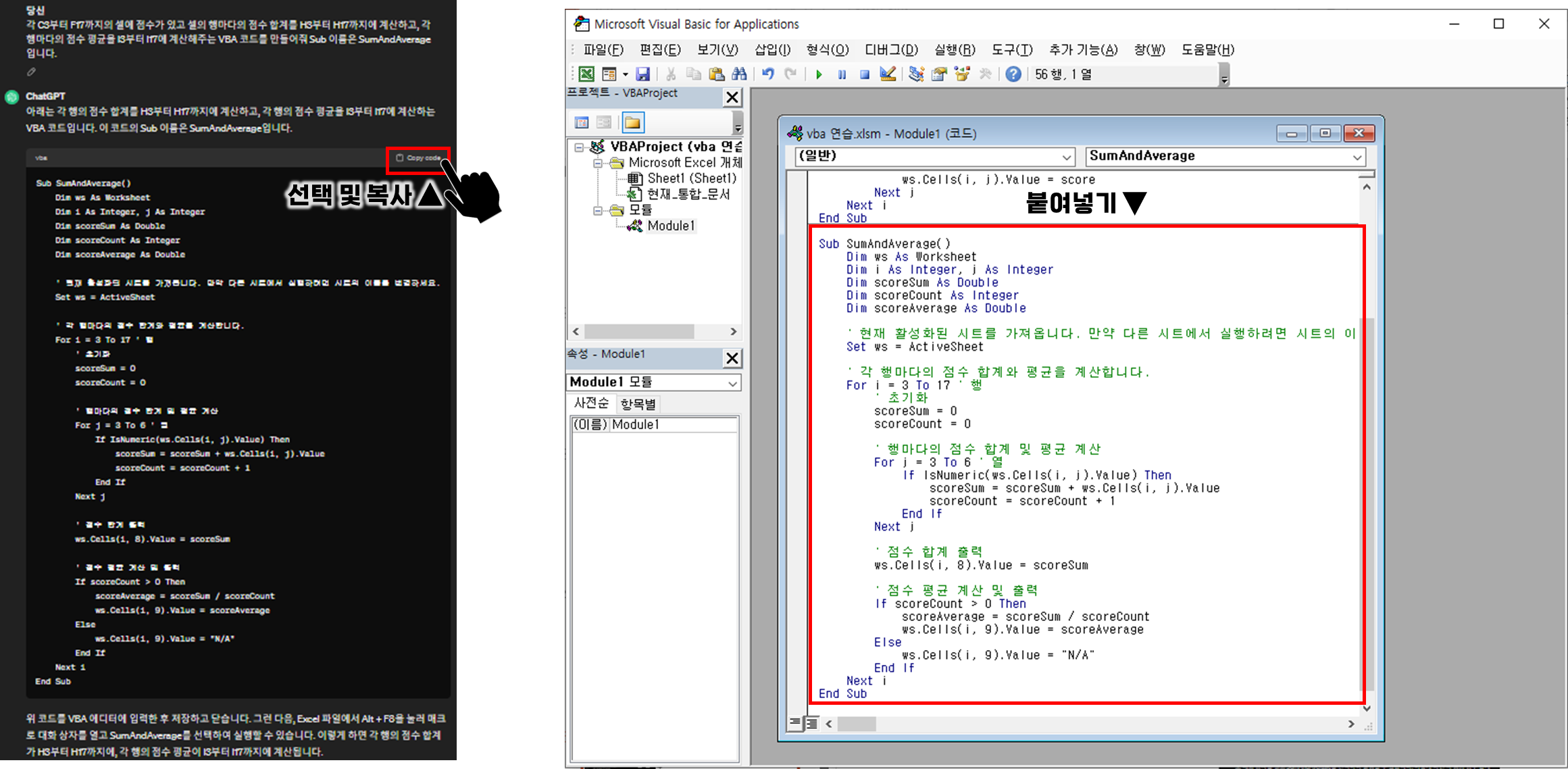Open the (일반) object dropdown

point(1066,157)
